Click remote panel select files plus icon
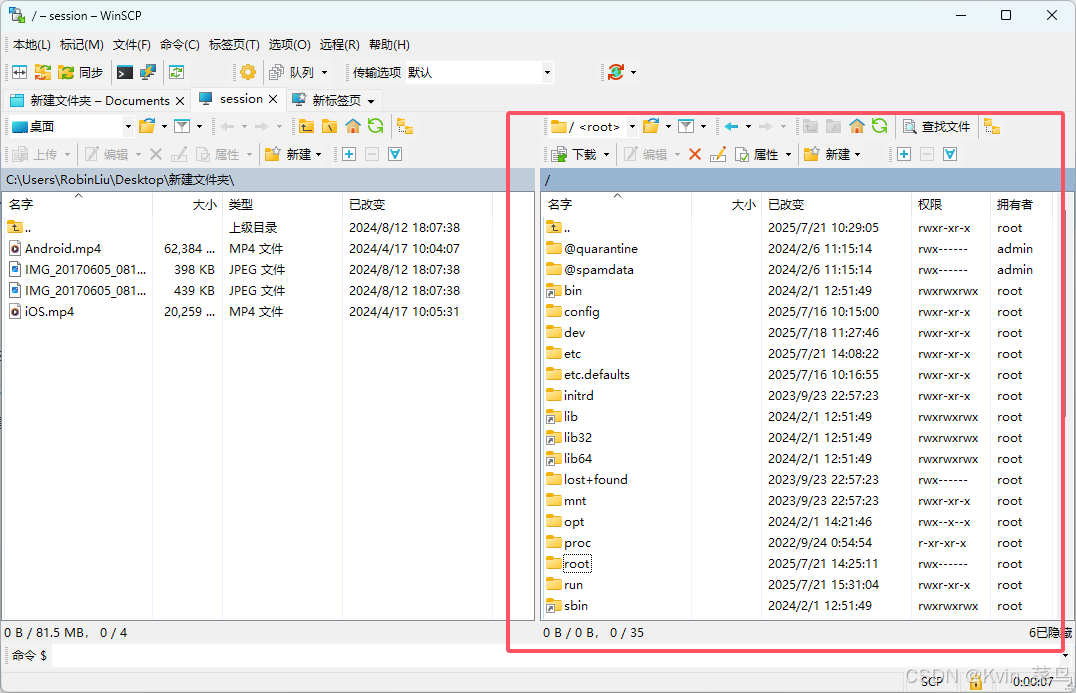This screenshot has width=1076, height=693. pyautogui.click(x=904, y=154)
